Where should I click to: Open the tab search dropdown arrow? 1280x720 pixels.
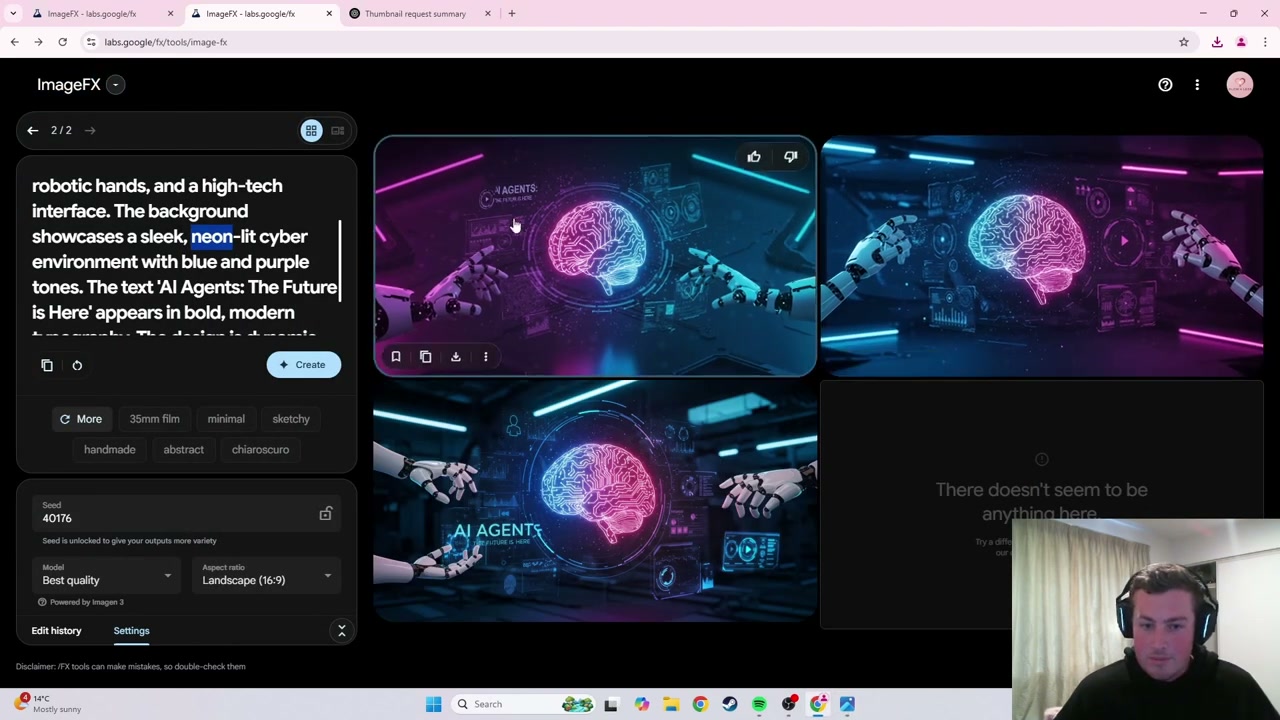[13, 14]
